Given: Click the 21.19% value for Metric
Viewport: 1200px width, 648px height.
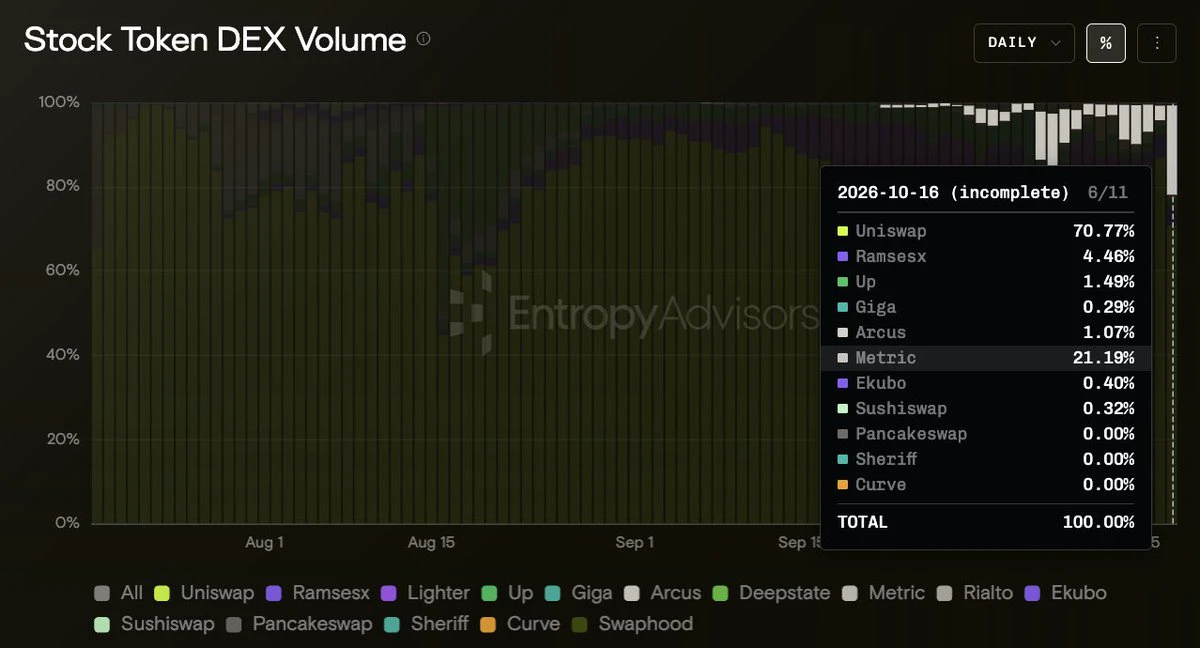Looking at the screenshot, I should [x=1104, y=358].
